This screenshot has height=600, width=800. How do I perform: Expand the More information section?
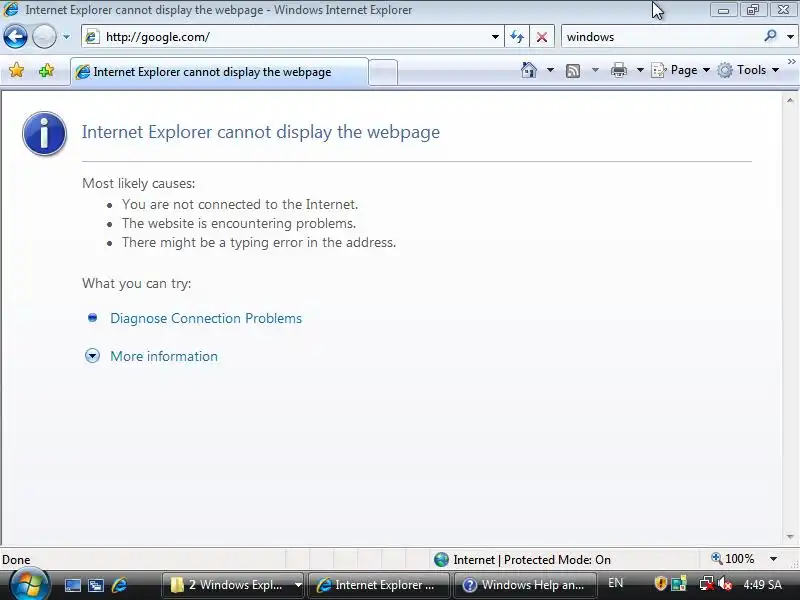pyautogui.click(x=164, y=356)
